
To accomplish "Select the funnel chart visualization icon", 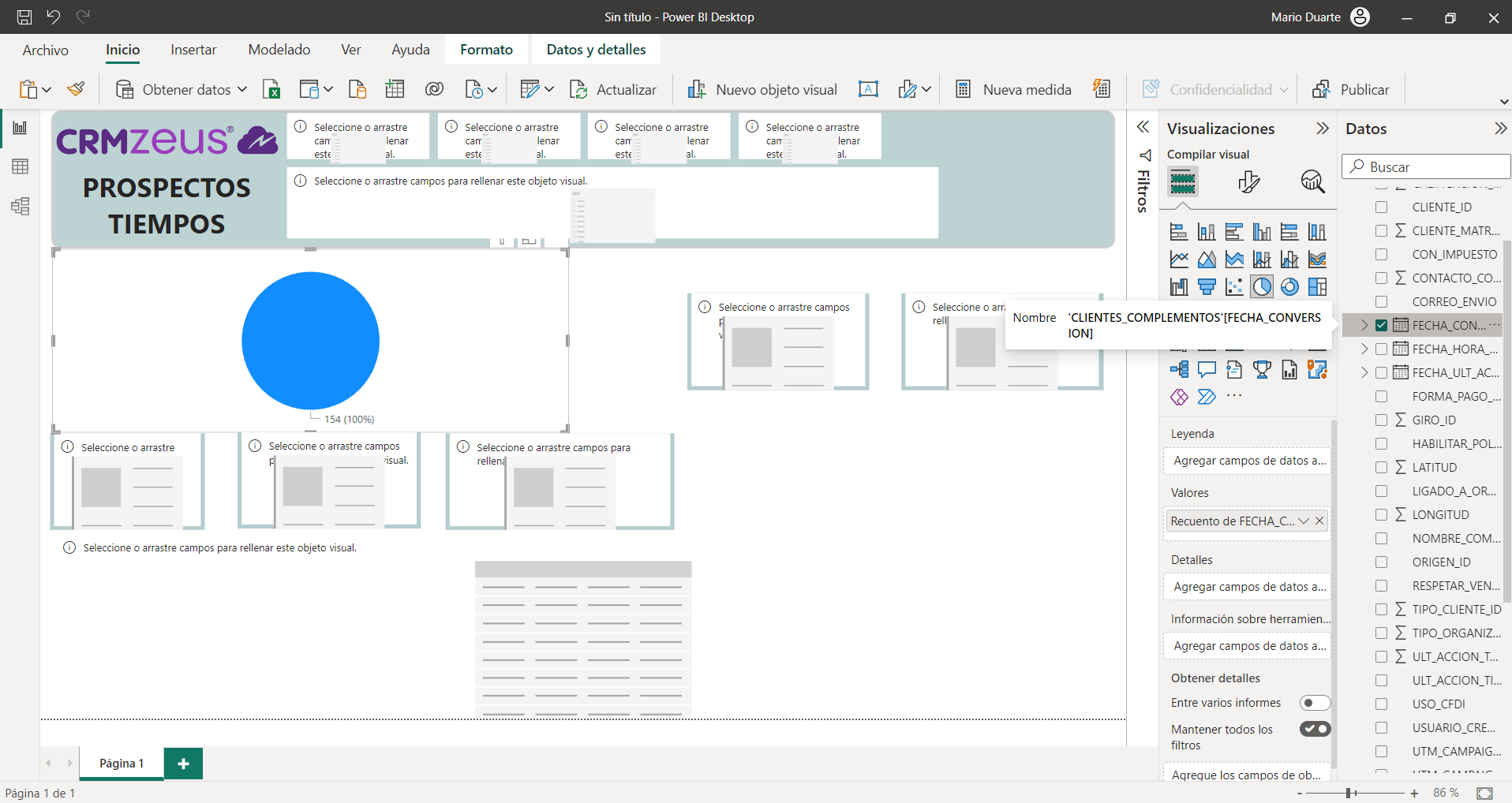I will [x=1207, y=287].
